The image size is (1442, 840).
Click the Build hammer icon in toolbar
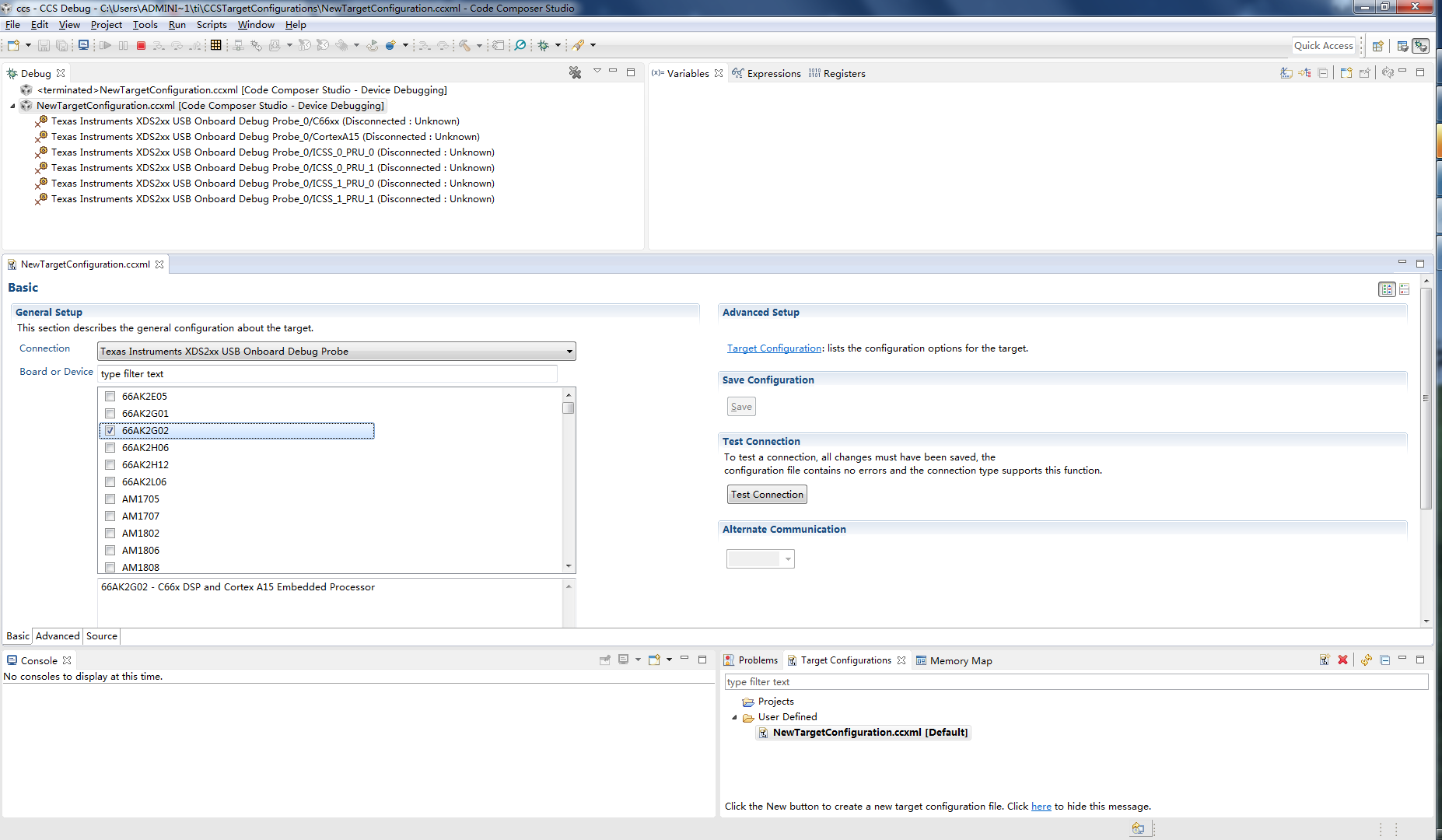(x=464, y=46)
